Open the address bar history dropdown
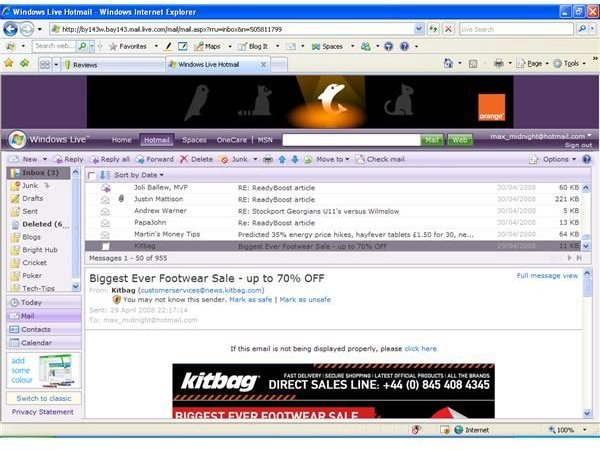This screenshot has height=450, width=600. tap(419, 29)
